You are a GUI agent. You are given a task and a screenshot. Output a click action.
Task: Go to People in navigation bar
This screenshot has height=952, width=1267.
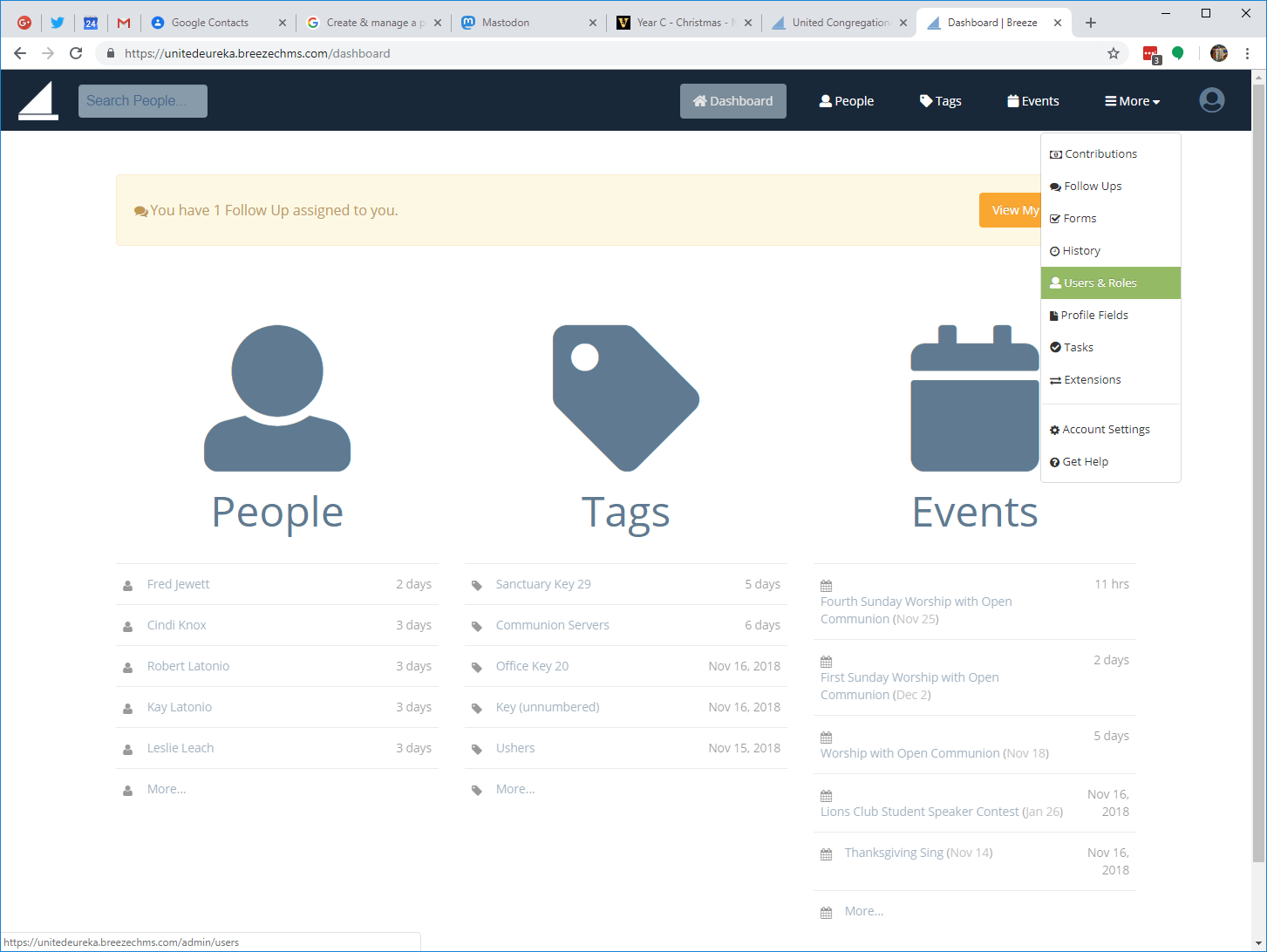[x=847, y=101]
